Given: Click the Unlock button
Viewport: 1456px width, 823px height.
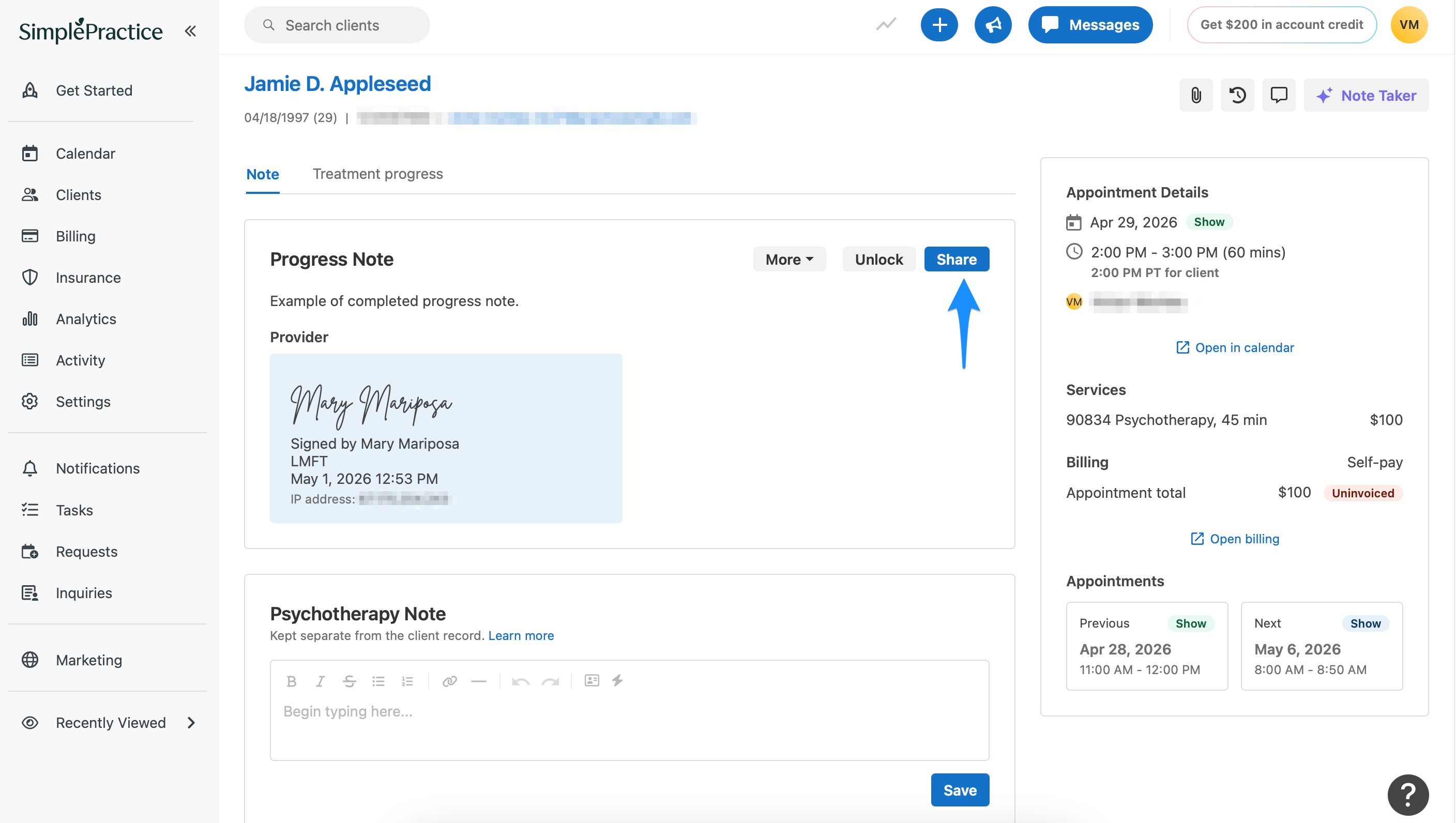Looking at the screenshot, I should coord(878,259).
